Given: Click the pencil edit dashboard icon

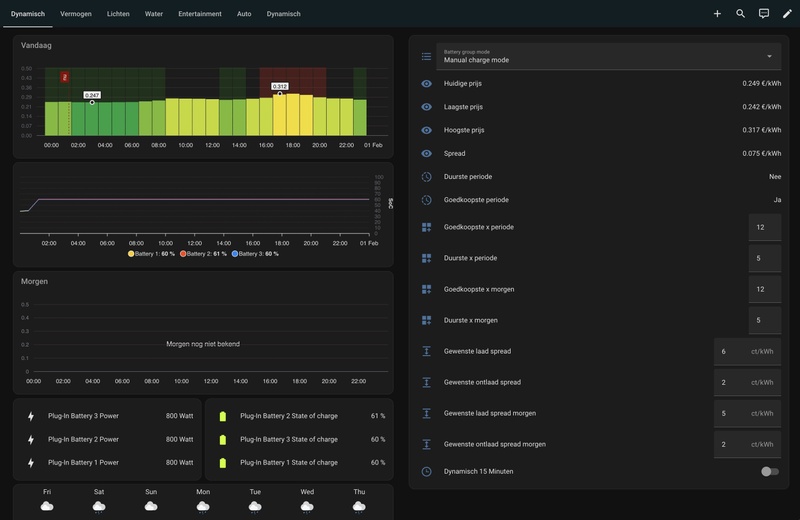Looking at the screenshot, I should tap(787, 14).
